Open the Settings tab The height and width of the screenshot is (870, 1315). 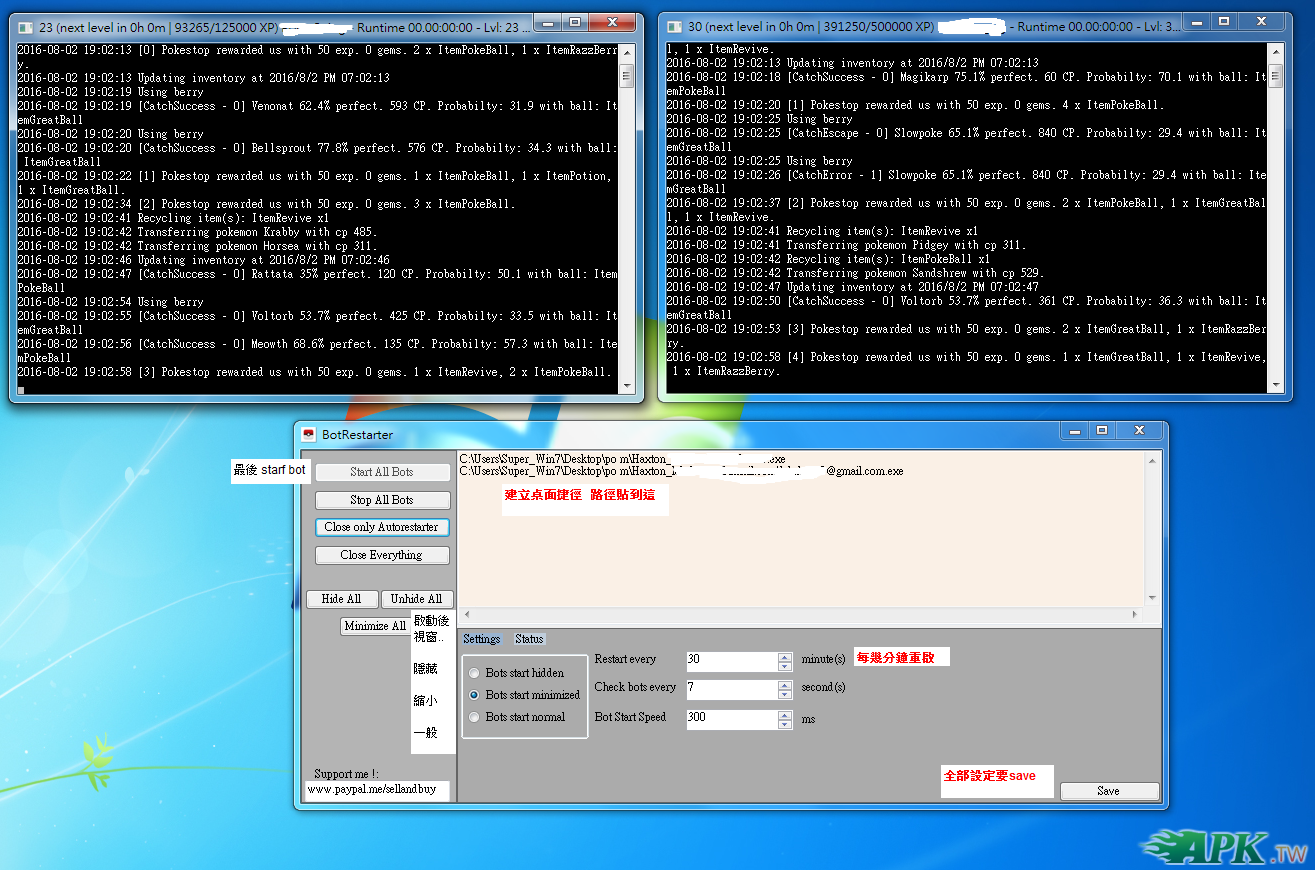click(x=482, y=639)
